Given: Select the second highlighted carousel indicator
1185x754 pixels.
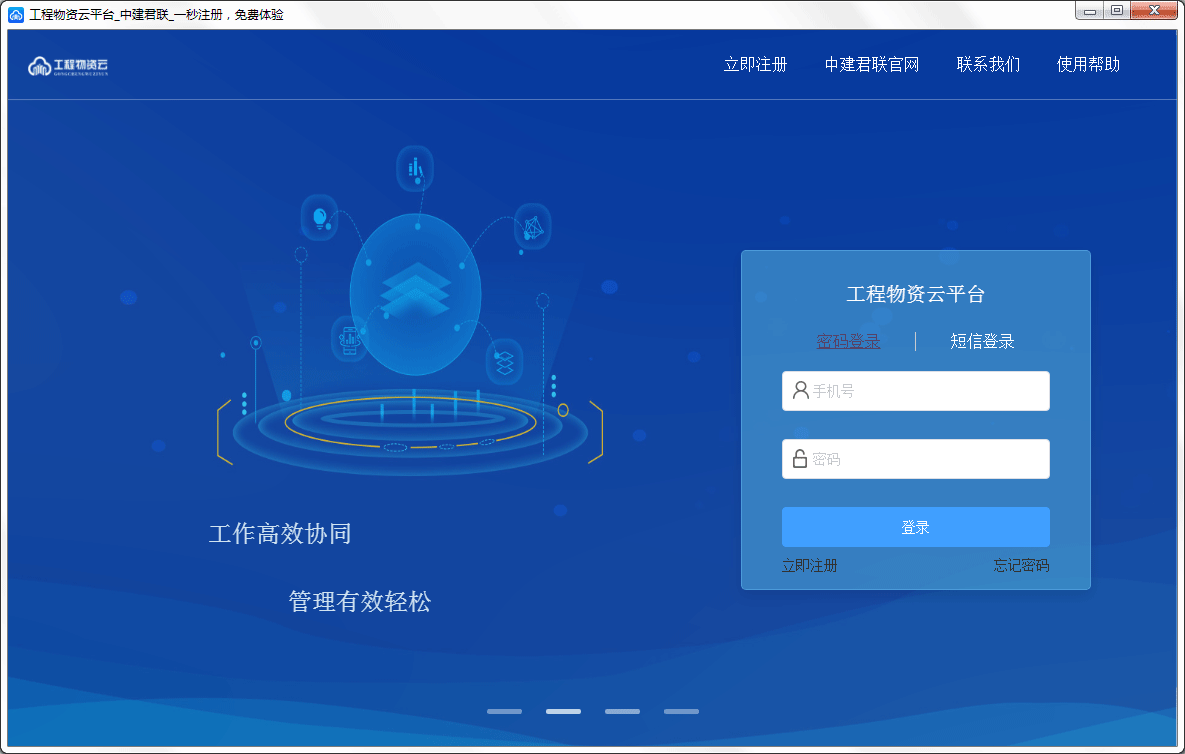Looking at the screenshot, I should (x=563, y=712).
